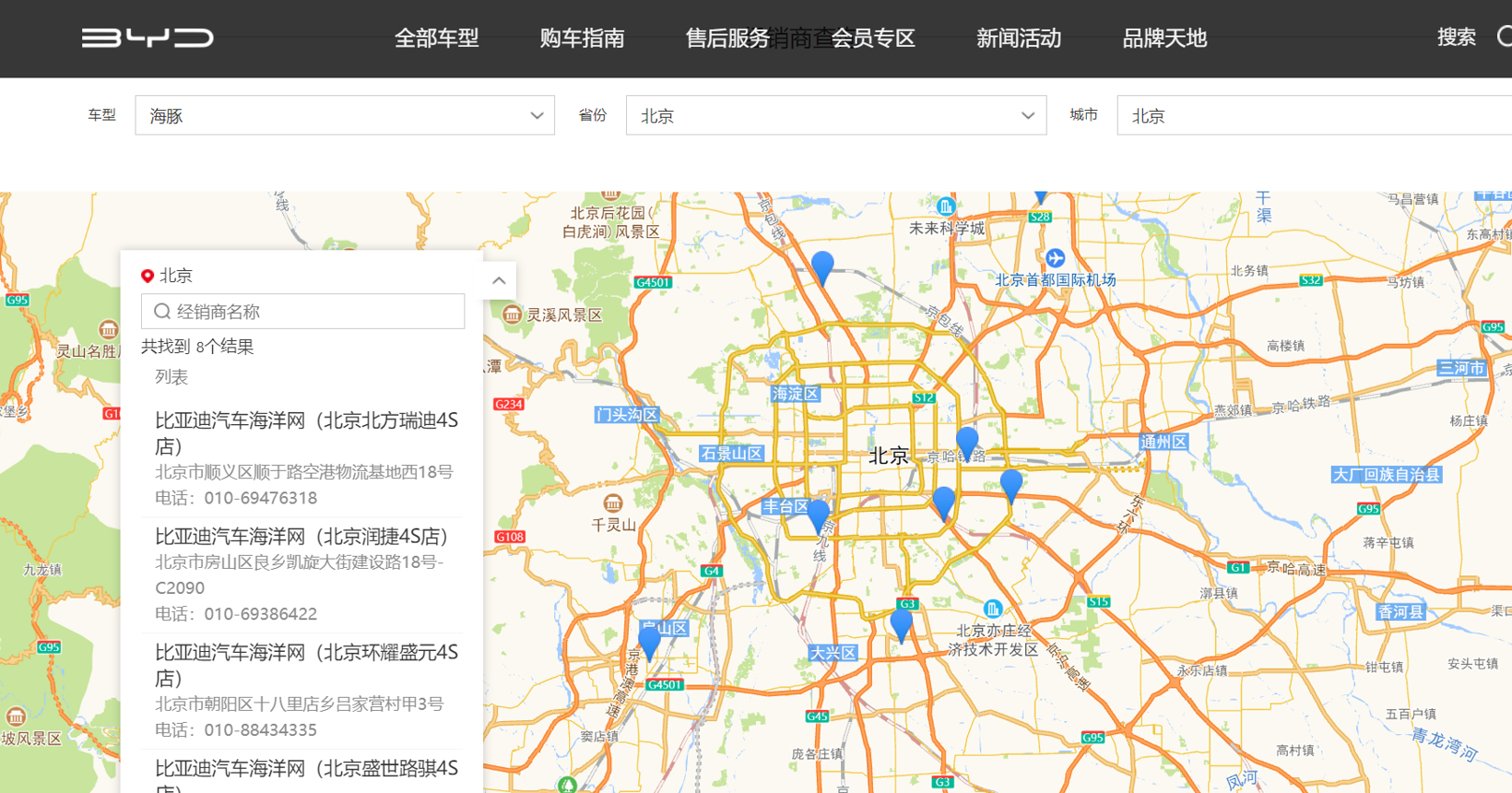Screen dimensions: 1512x793
Task: Select dealer 北京盛世路骐4S店
Action: pos(306,775)
